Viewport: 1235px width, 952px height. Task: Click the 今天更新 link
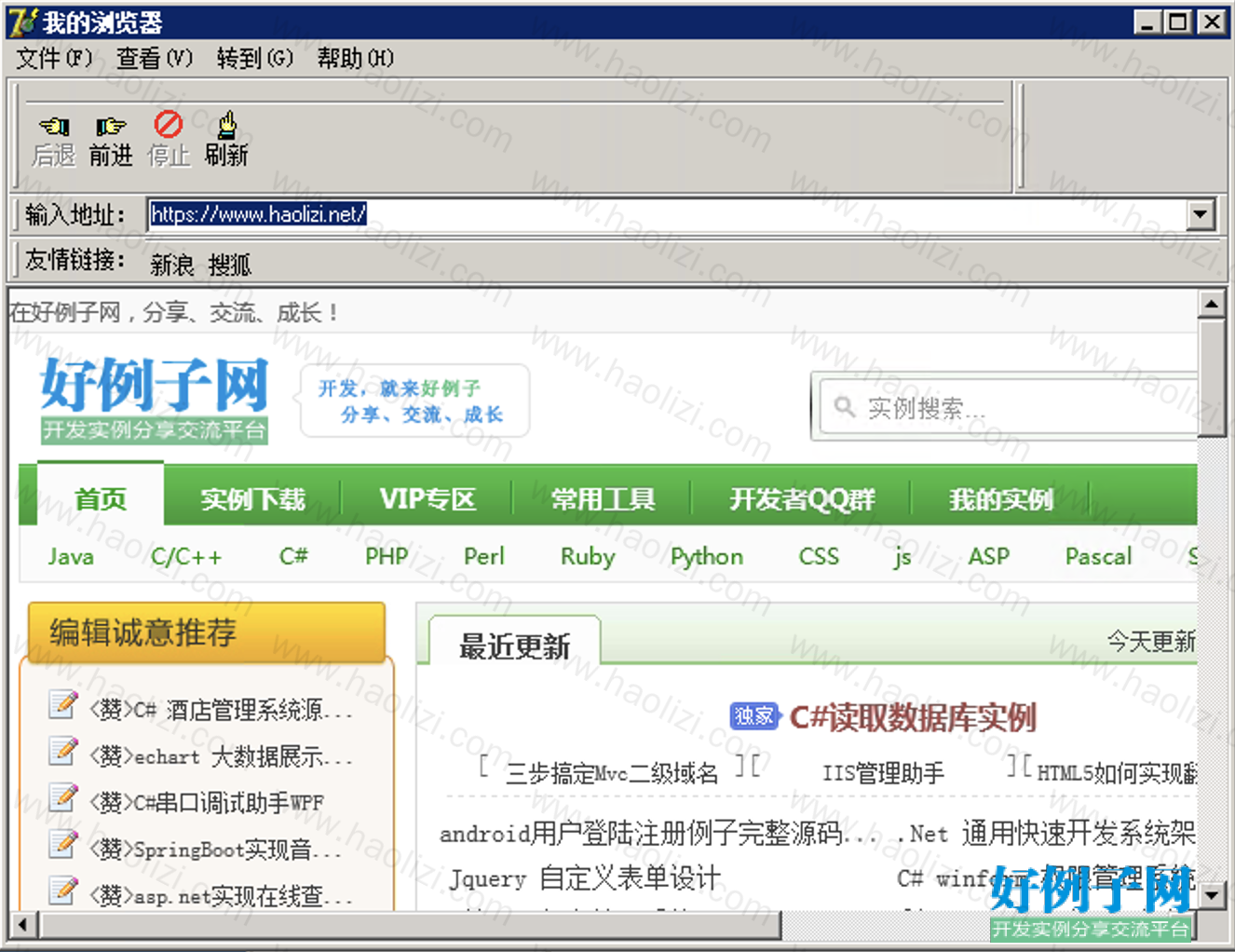point(1151,642)
